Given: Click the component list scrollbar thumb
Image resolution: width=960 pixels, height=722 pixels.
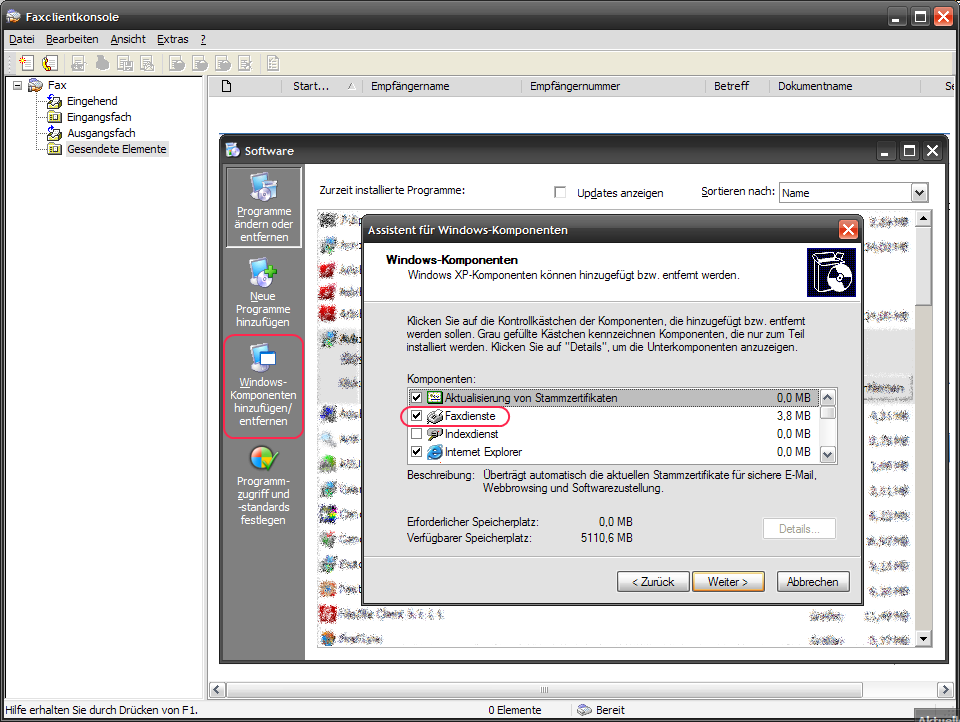Looking at the screenshot, I should click(x=828, y=413).
